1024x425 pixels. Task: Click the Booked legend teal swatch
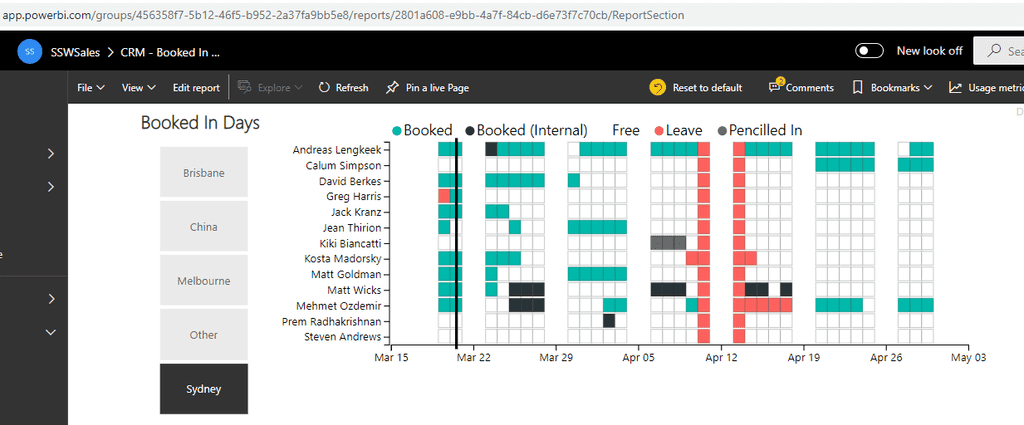(397, 131)
